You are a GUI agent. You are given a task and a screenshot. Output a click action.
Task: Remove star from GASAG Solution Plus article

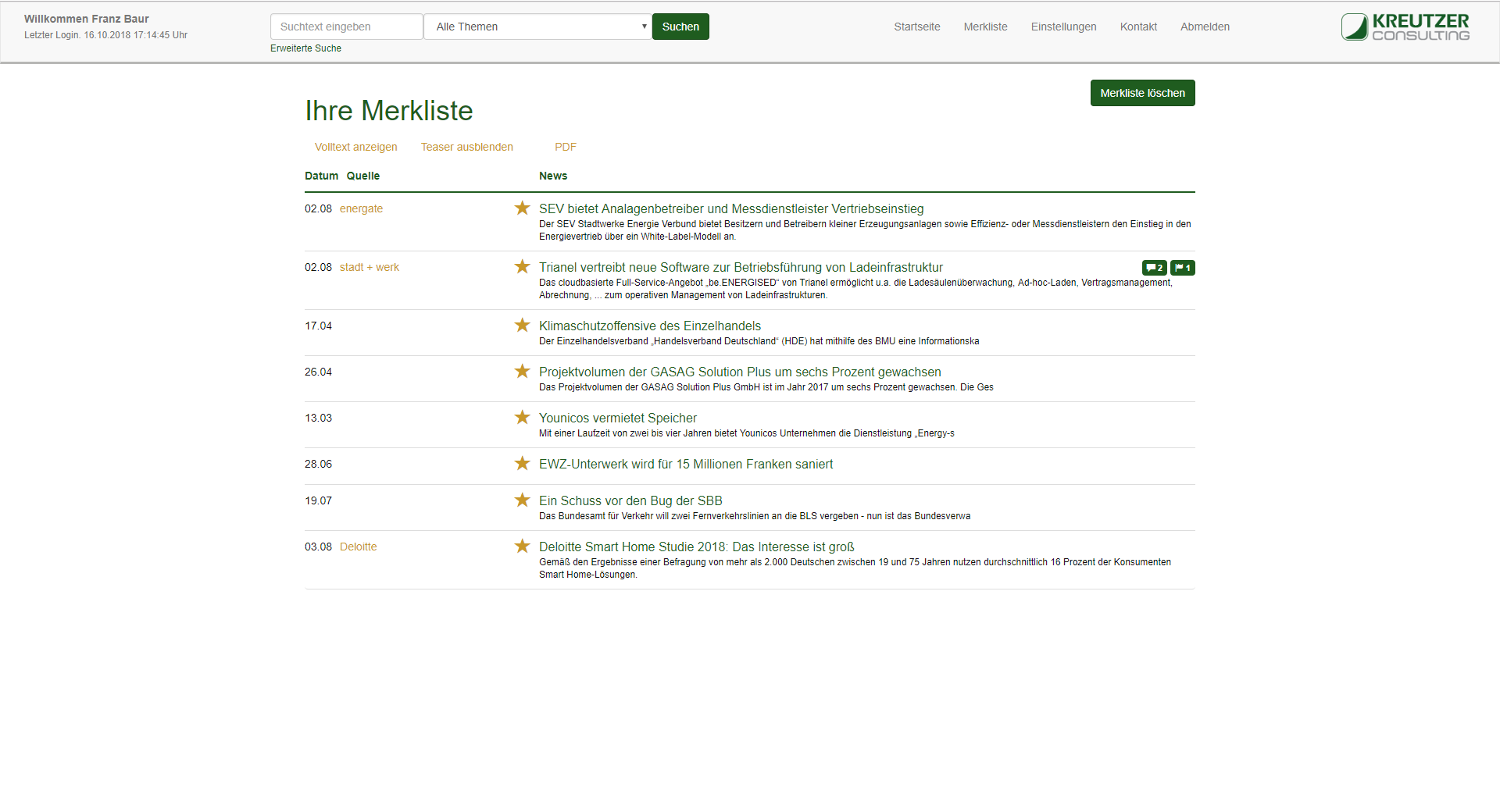coord(522,372)
